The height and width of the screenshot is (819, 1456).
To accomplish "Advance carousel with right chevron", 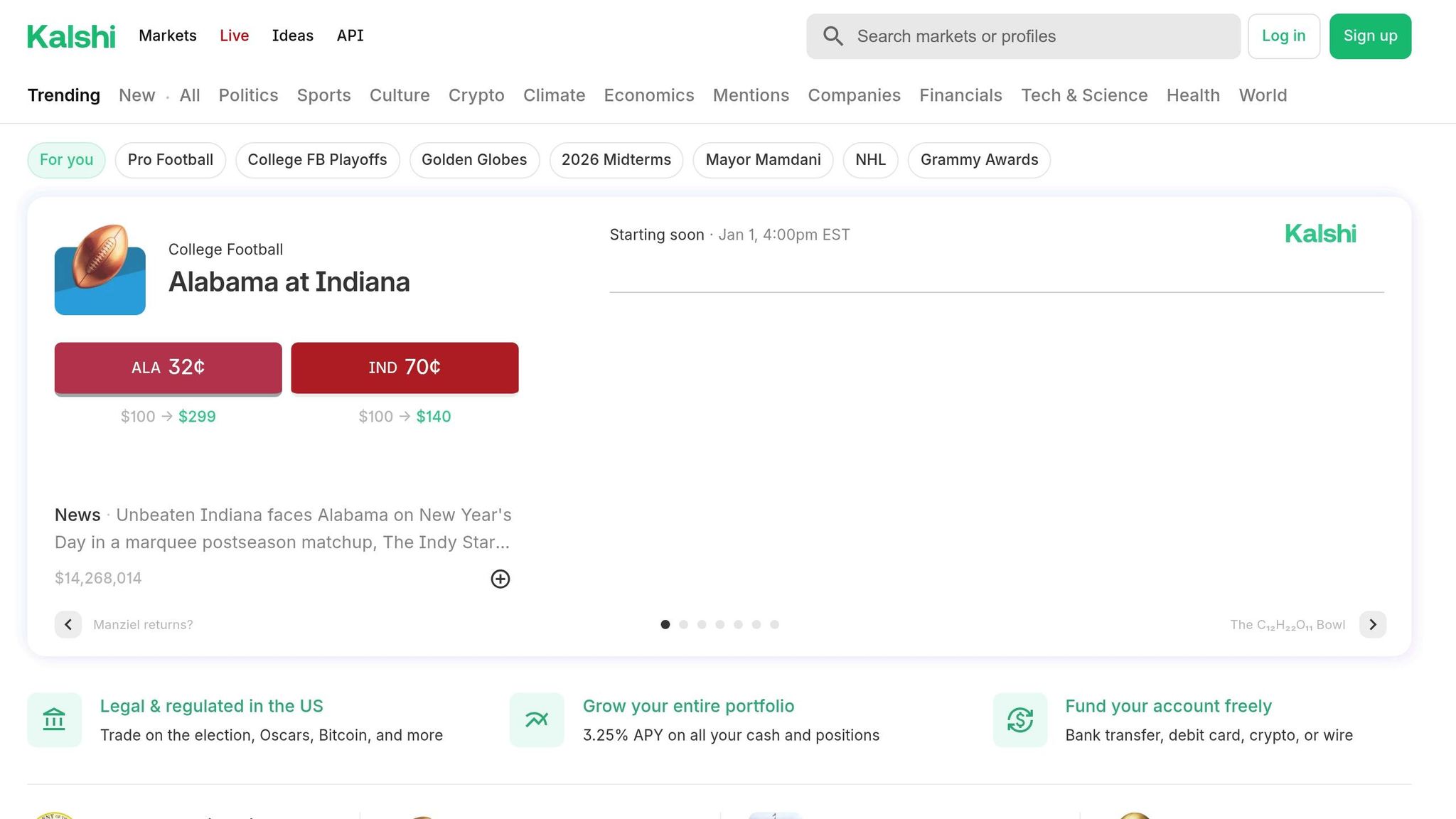I will (1372, 625).
